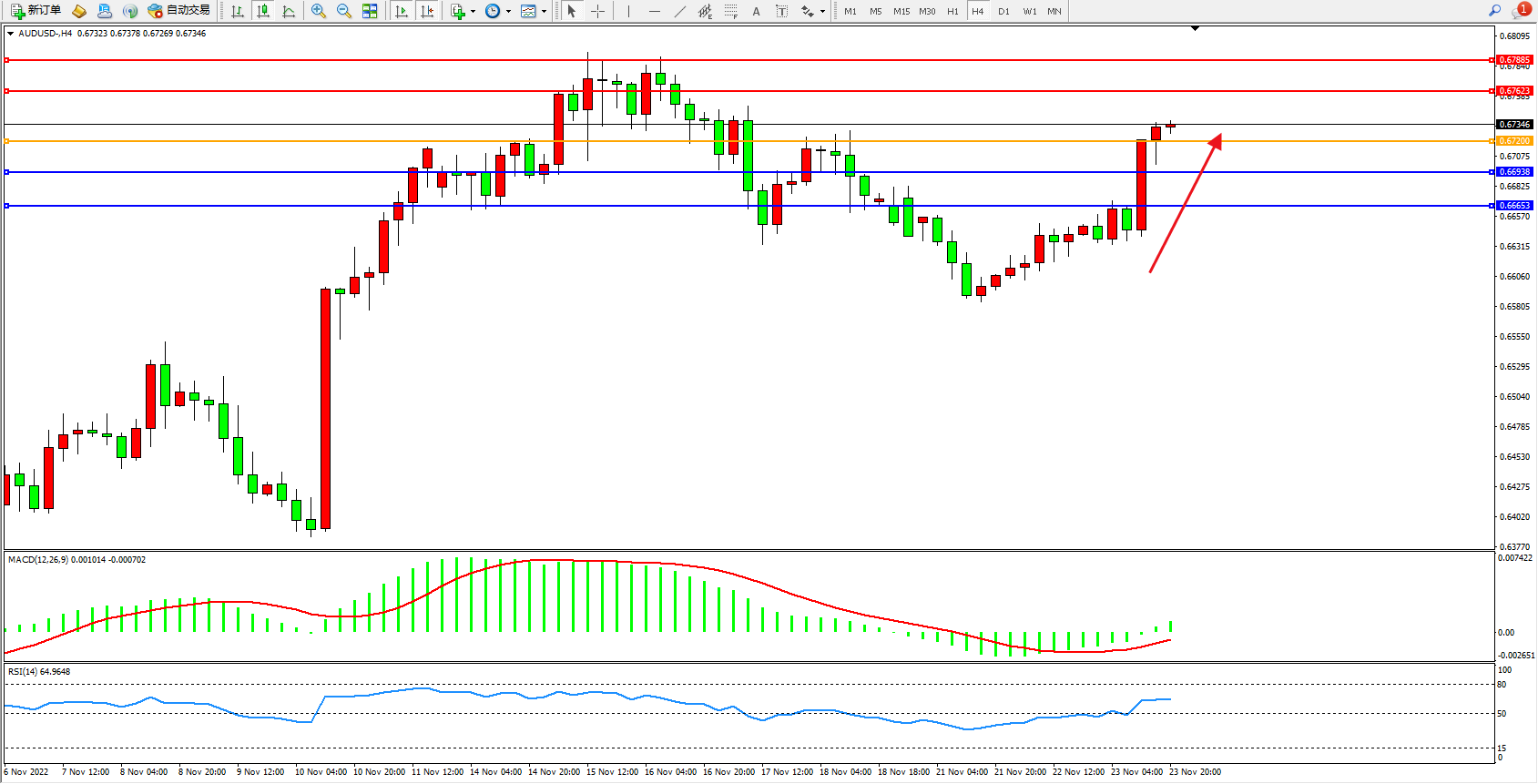Screen dimensions: 1538x784
Task: Click the orange 0.67200 price level label
Action: tap(1514, 141)
